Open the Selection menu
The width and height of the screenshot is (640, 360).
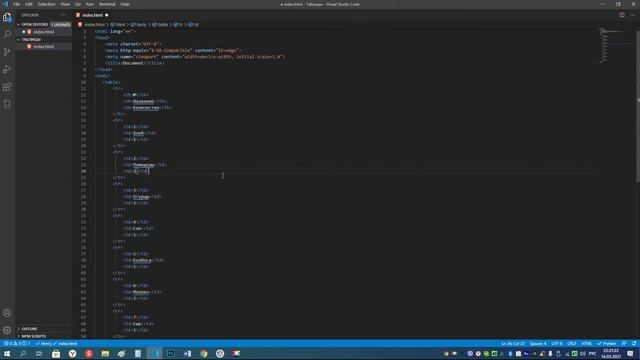(47, 4)
